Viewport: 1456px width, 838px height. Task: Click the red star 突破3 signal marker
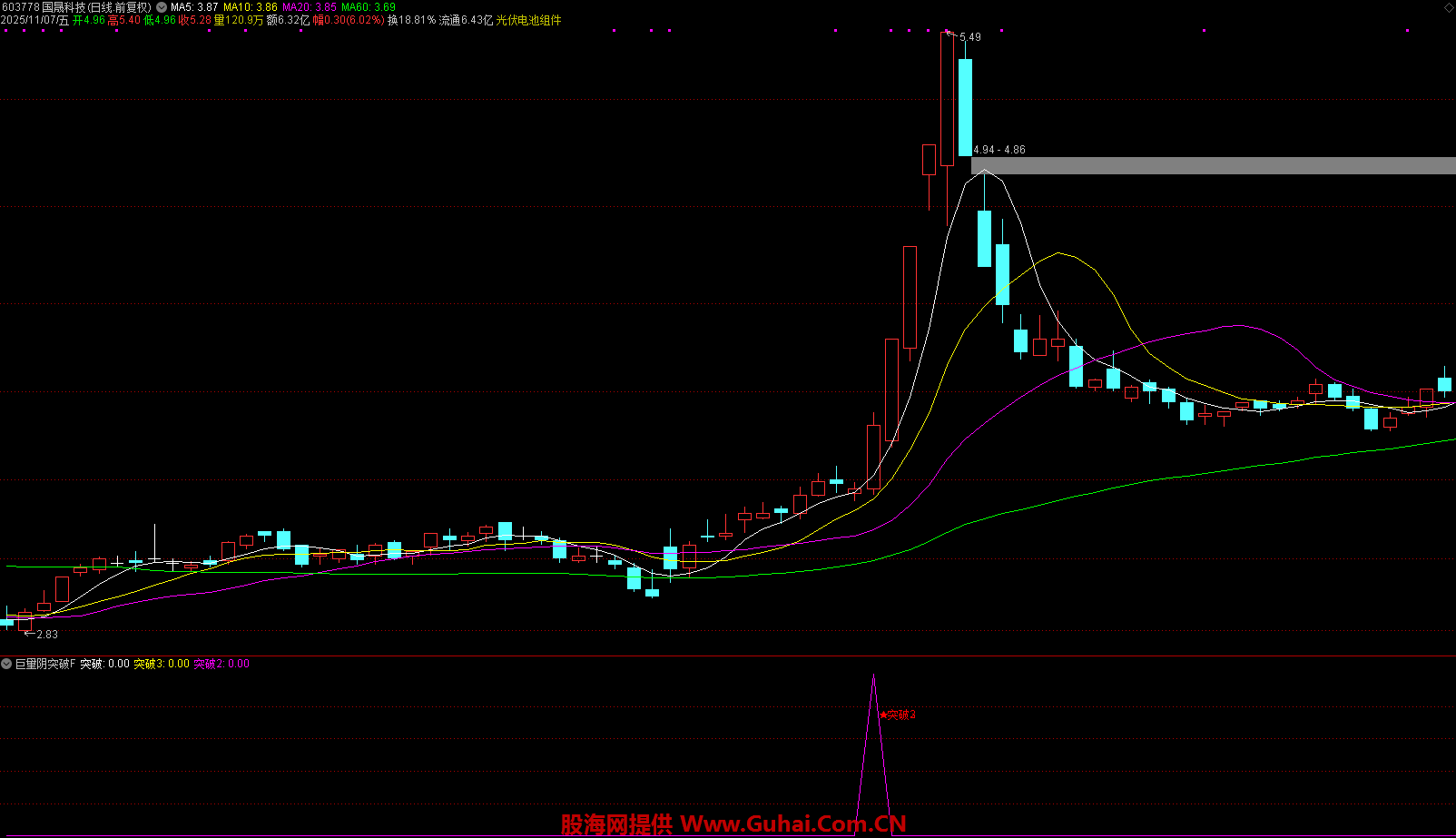897,715
